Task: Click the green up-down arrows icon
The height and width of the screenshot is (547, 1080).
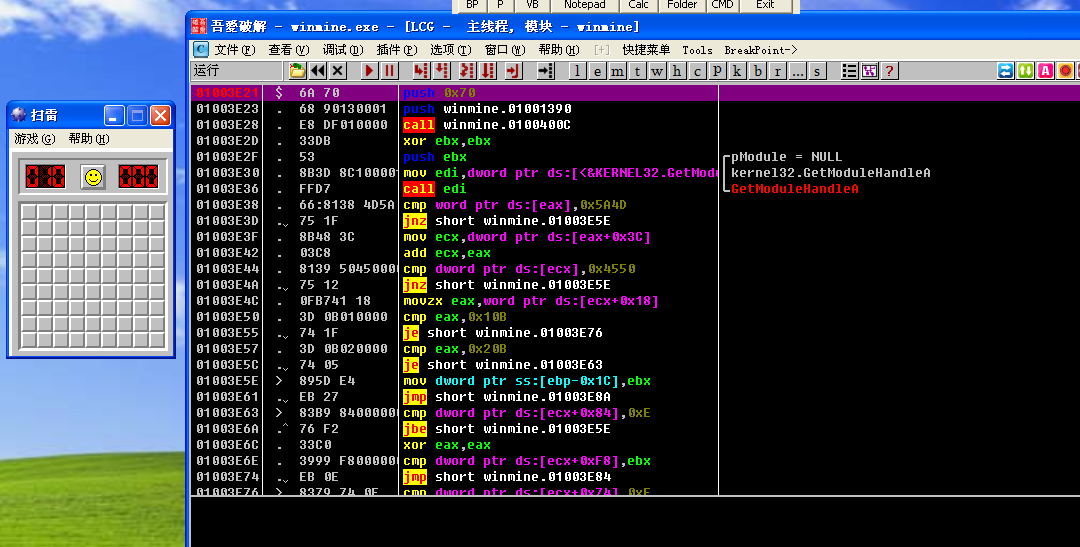Action: 1026,70
